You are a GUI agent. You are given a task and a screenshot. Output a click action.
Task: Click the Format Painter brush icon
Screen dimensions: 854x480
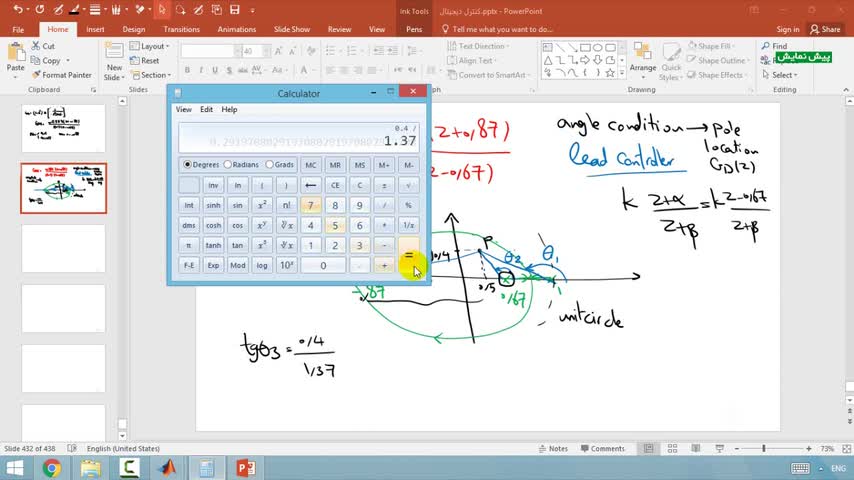[36, 75]
